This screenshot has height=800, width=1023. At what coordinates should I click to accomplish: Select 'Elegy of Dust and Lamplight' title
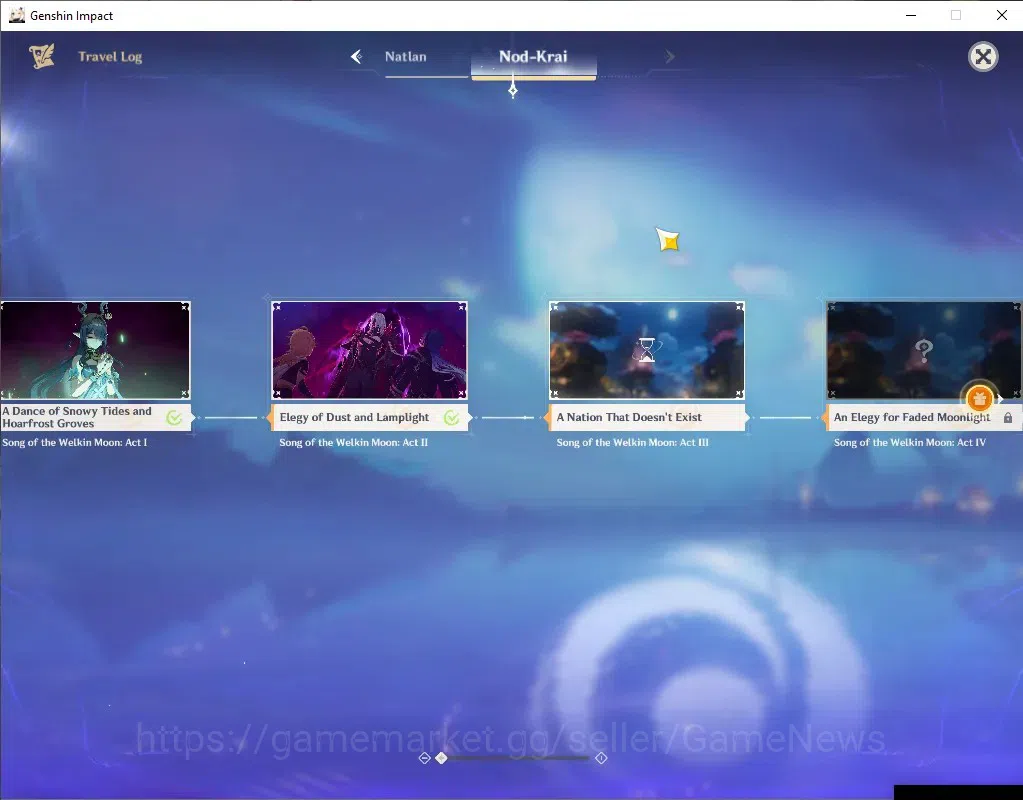(354, 417)
